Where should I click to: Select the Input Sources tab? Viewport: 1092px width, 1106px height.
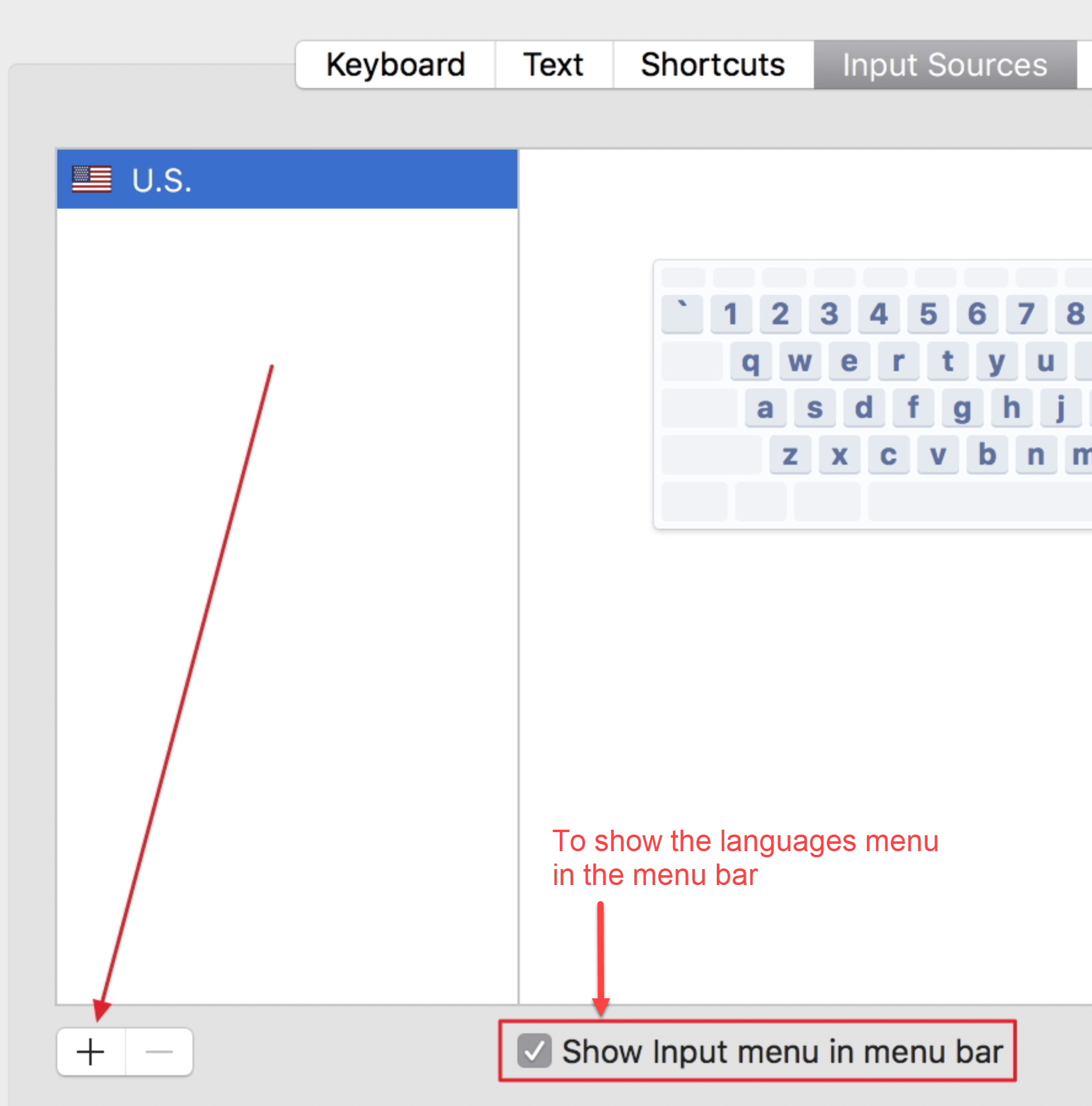pos(944,63)
